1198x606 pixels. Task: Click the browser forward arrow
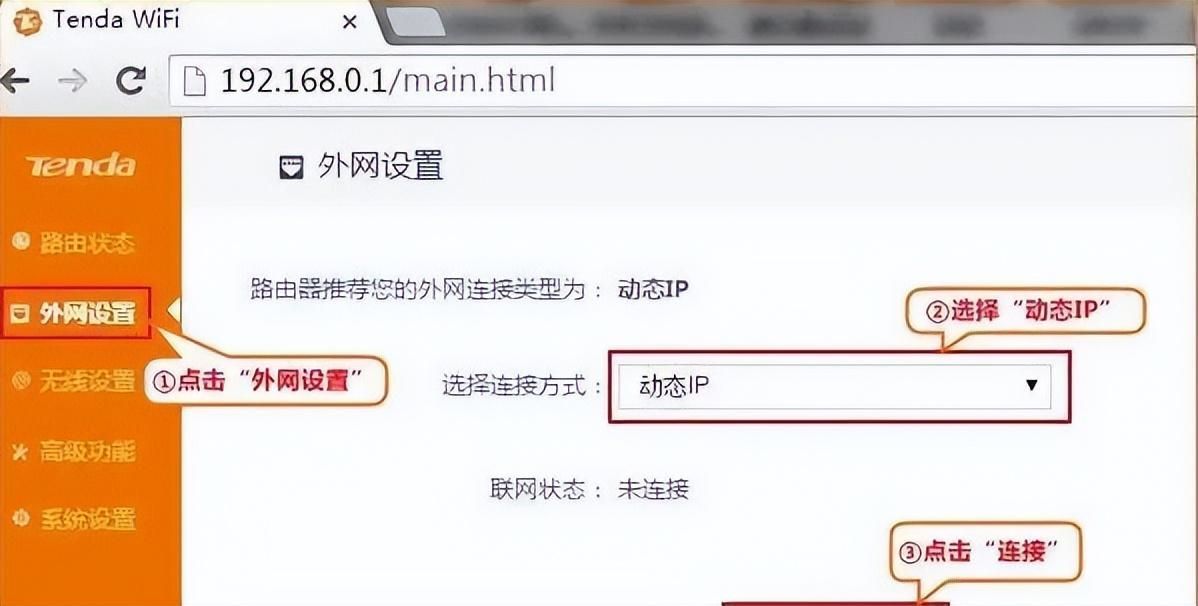[73, 79]
